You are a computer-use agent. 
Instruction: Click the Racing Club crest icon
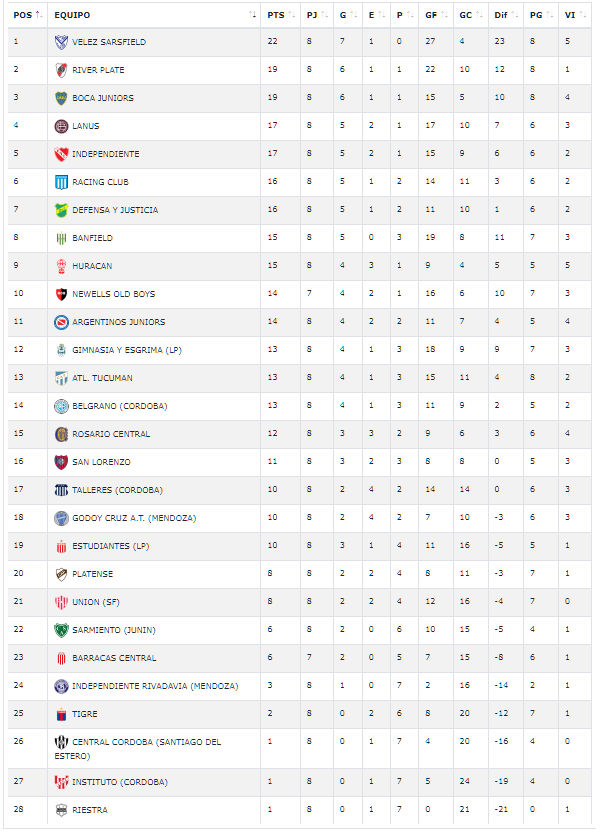coord(61,182)
